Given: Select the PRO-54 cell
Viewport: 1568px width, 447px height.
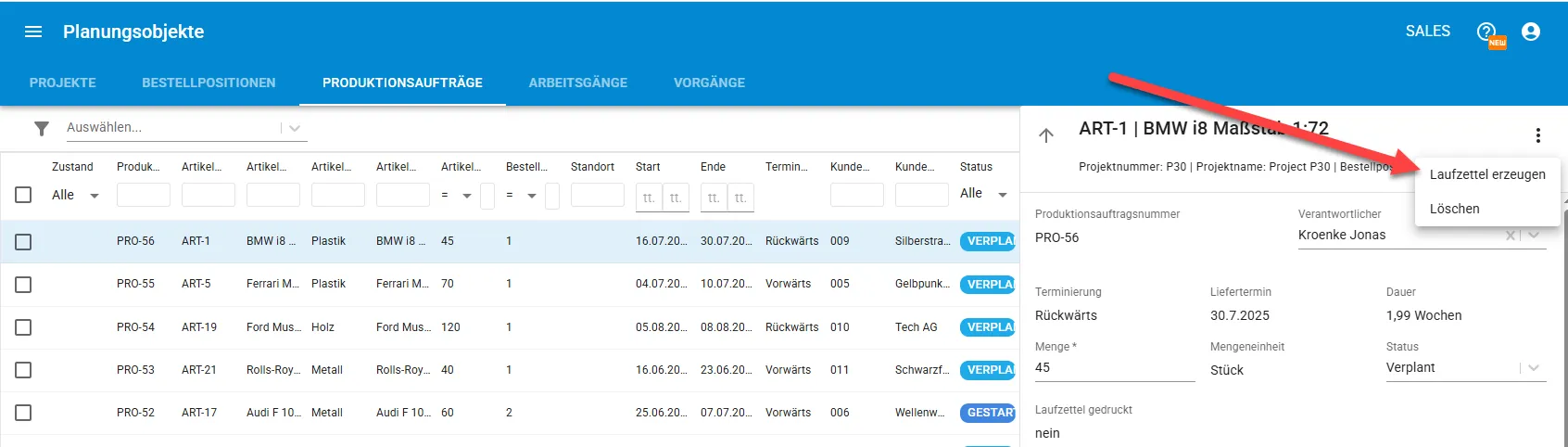Looking at the screenshot, I should pos(135,327).
